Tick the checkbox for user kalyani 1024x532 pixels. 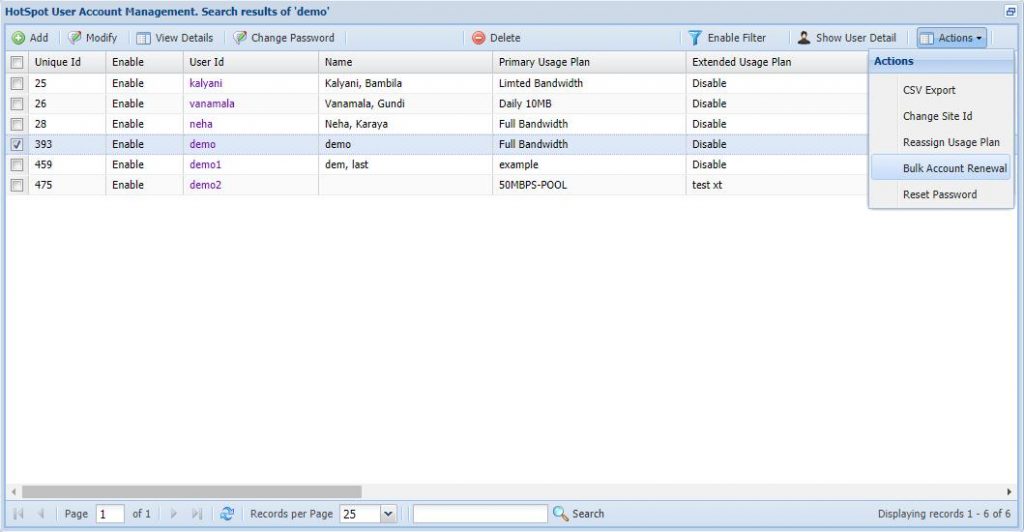point(16,83)
